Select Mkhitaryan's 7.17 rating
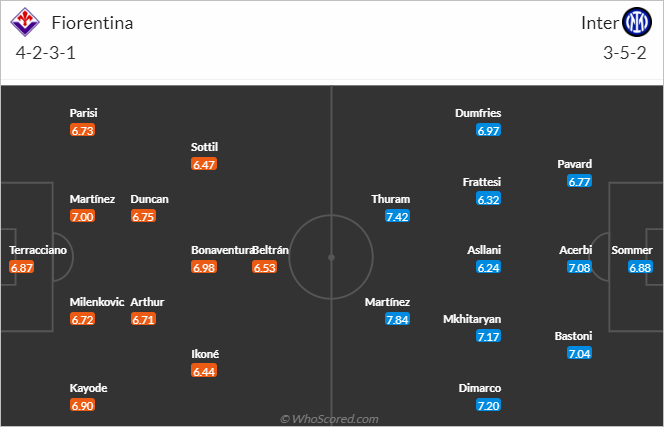The width and height of the screenshot is (664, 427). pyautogui.click(x=488, y=337)
